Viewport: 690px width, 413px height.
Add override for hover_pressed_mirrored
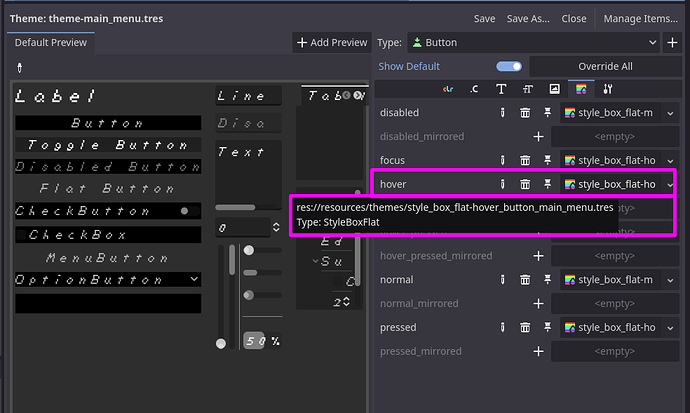pyautogui.click(x=538, y=256)
